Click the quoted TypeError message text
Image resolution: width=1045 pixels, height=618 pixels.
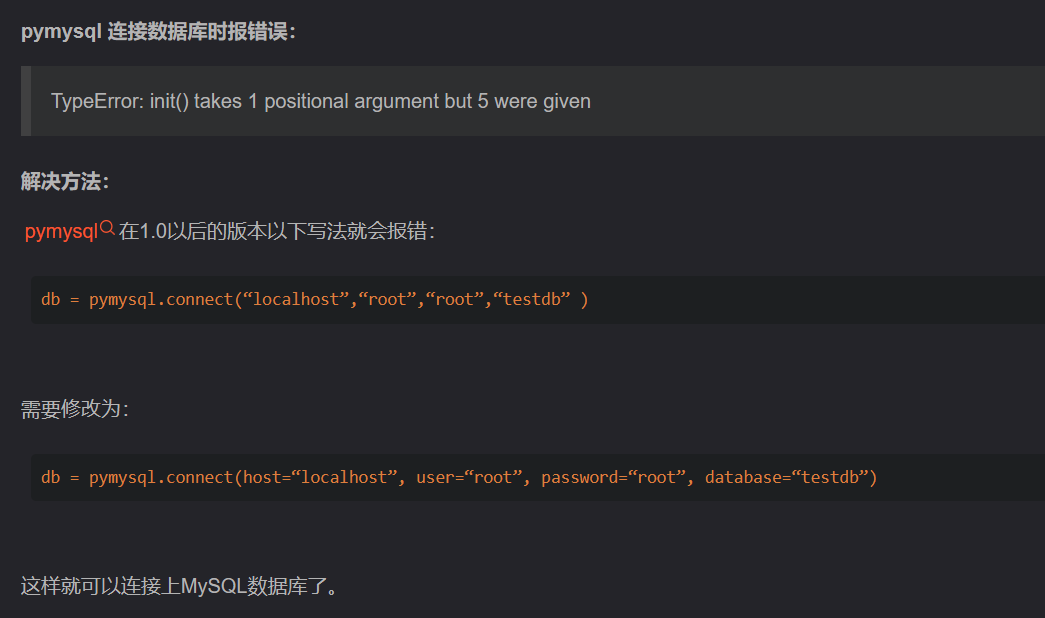[321, 101]
